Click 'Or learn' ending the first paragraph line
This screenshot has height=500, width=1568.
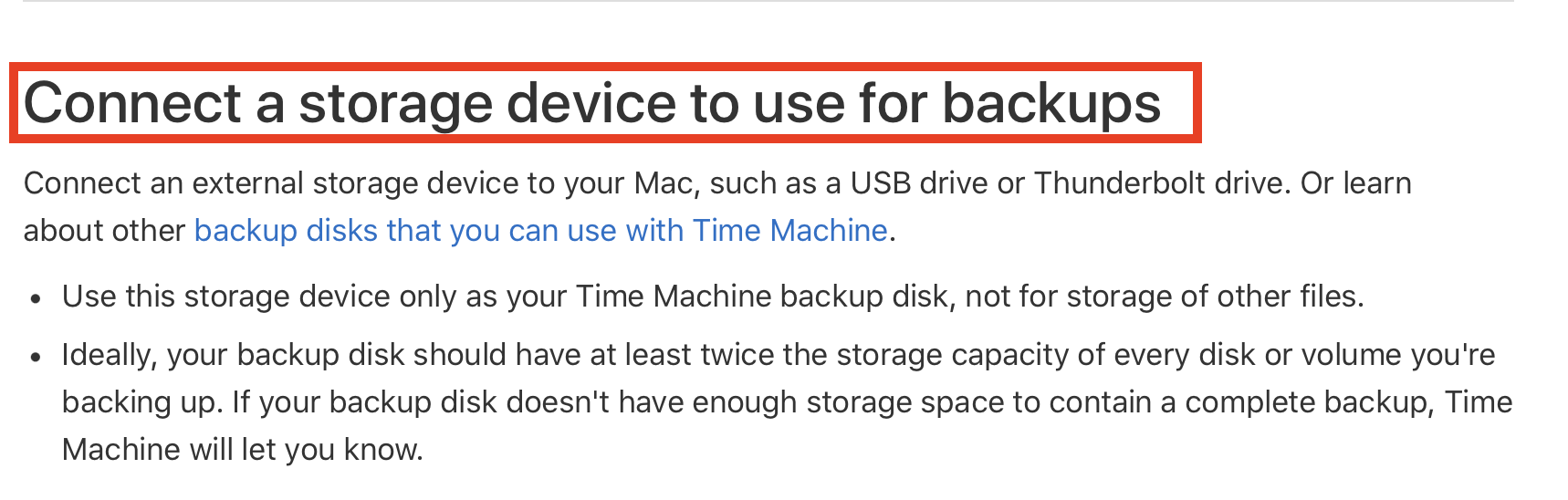click(1355, 183)
